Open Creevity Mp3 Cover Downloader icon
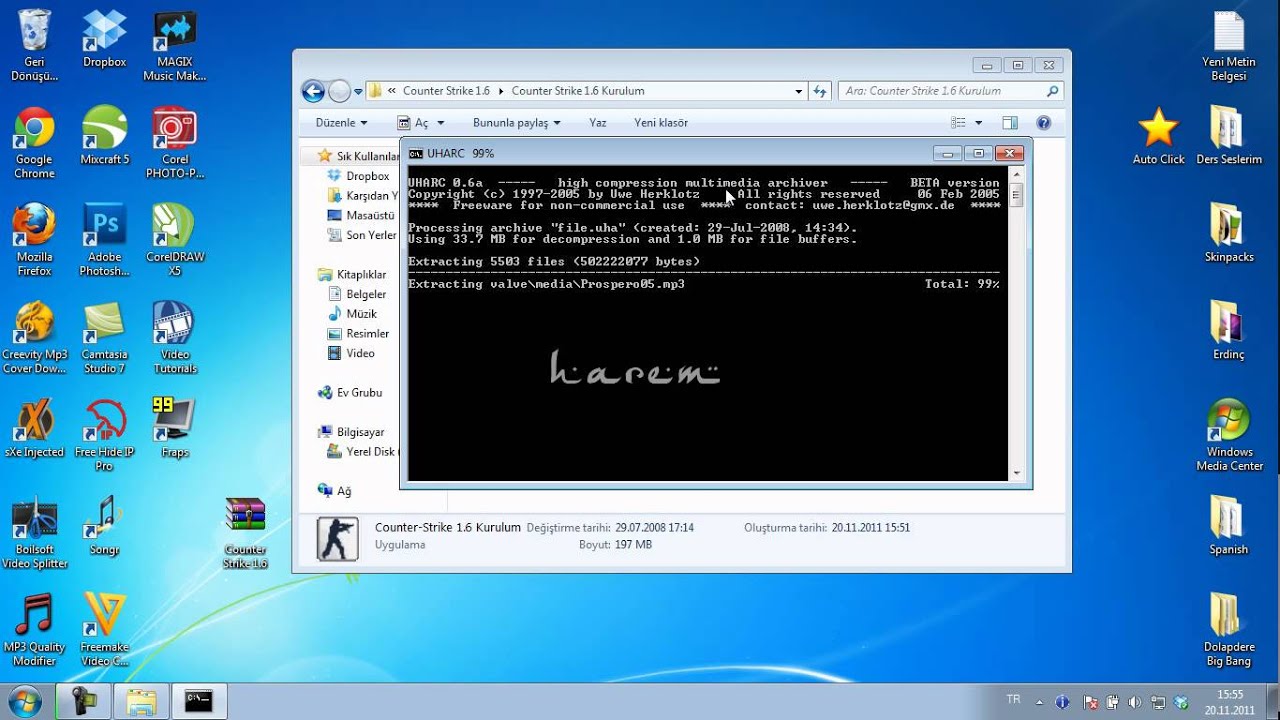The width and height of the screenshot is (1280, 720). [x=34, y=338]
